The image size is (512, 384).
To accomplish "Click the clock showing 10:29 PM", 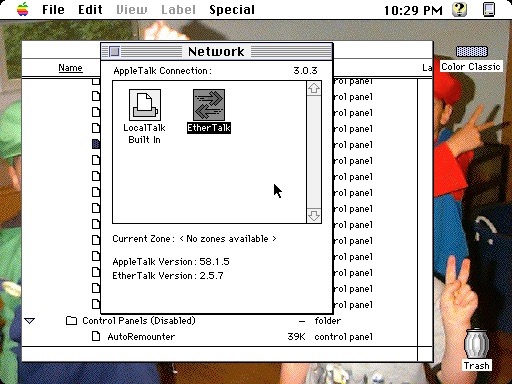I will [x=413, y=10].
